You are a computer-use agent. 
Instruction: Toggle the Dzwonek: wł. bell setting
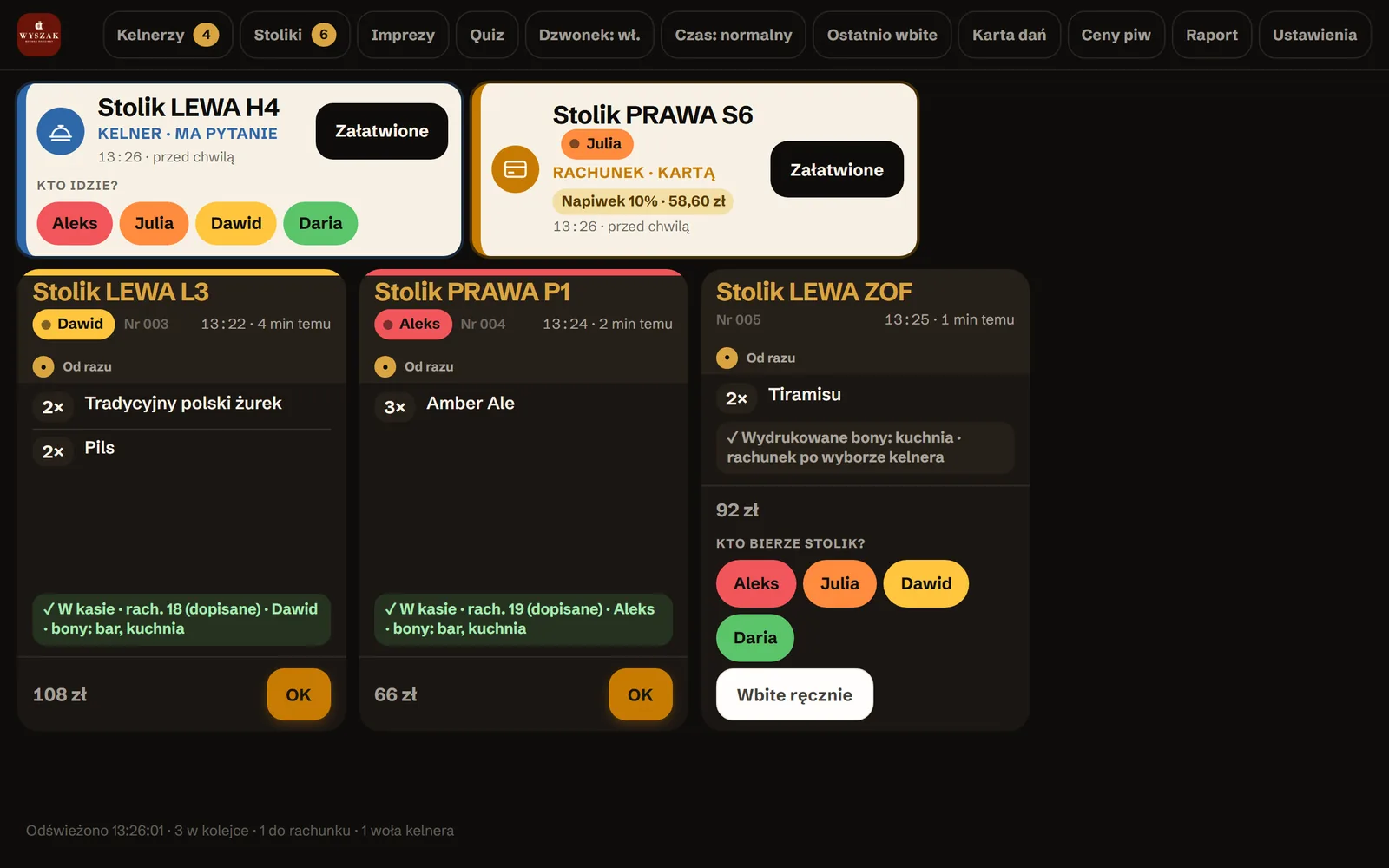coord(589,35)
